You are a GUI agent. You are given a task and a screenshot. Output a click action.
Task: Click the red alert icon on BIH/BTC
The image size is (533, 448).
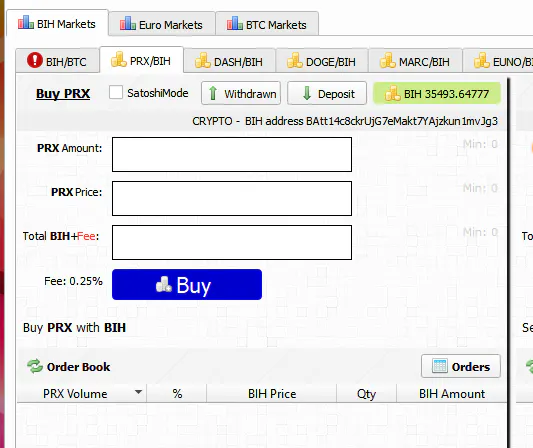click(x=35, y=60)
